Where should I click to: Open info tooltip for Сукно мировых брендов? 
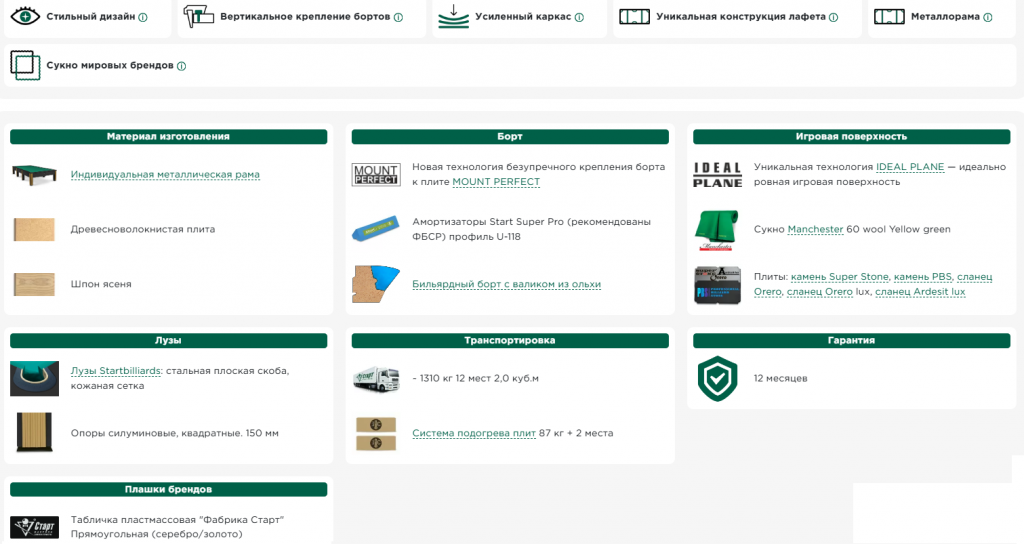(182, 66)
